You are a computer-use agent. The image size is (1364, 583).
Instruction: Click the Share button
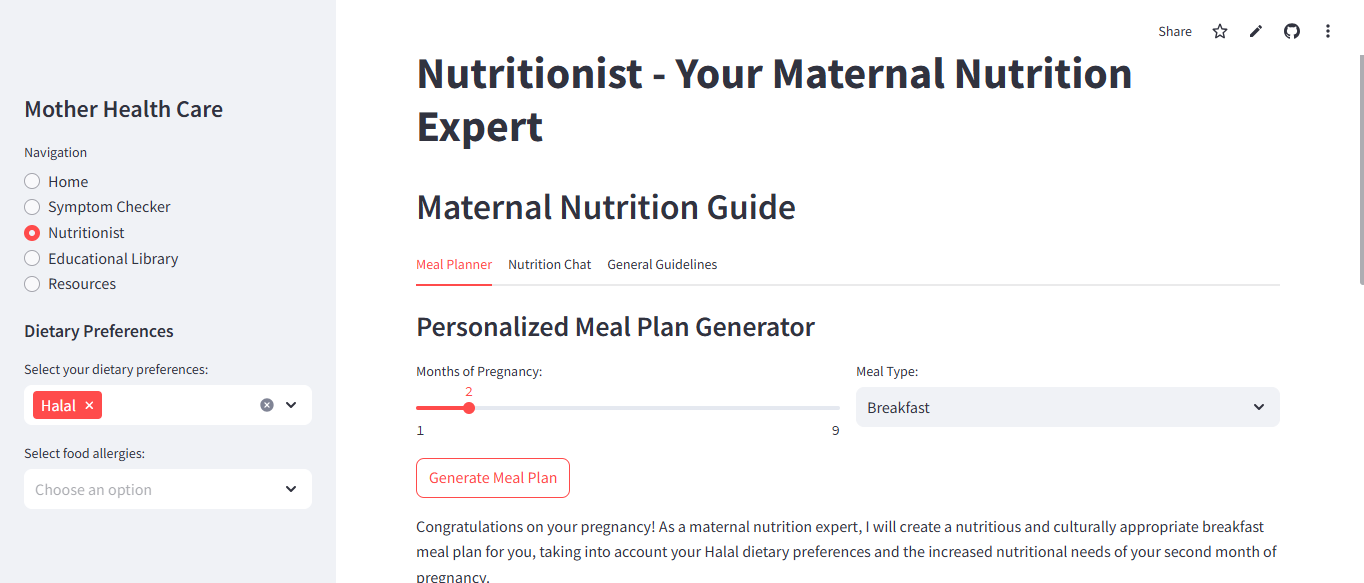tap(1175, 31)
